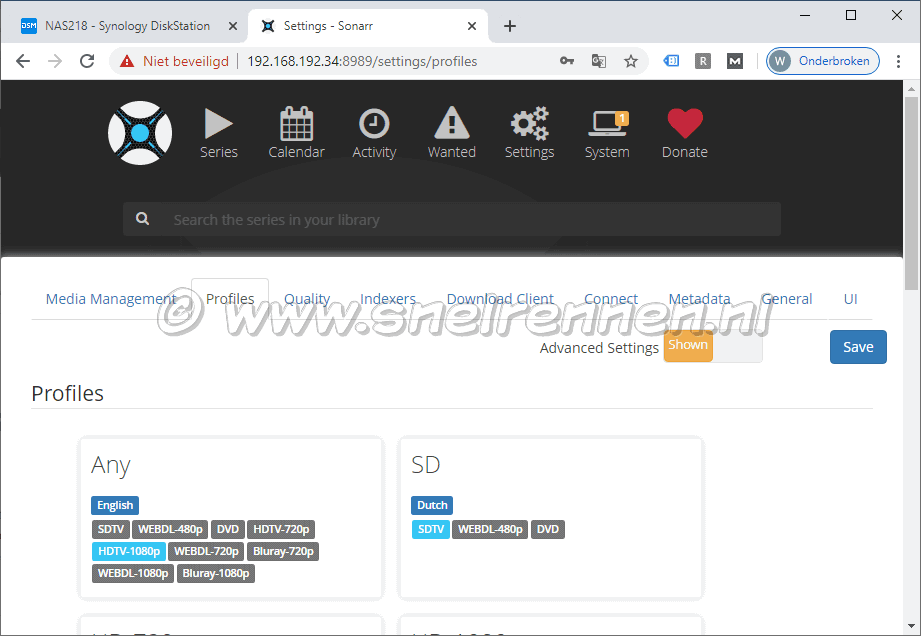Toggle the Advanced Settings Shown switch
The width and height of the screenshot is (921, 636).
[713, 346]
